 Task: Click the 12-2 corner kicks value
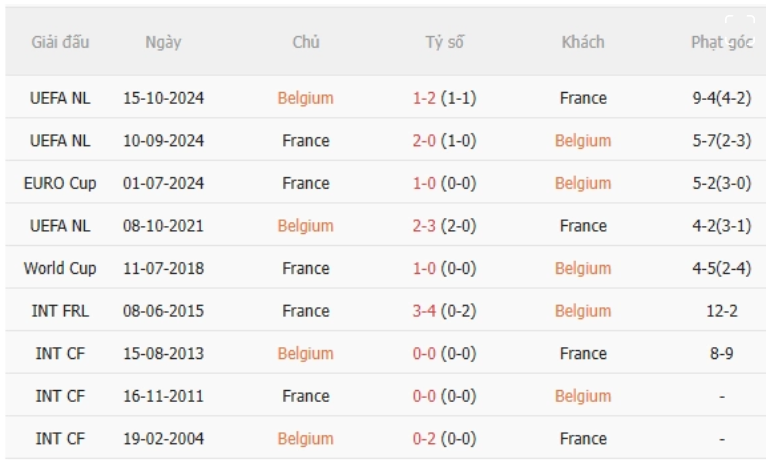(x=722, y=311)
